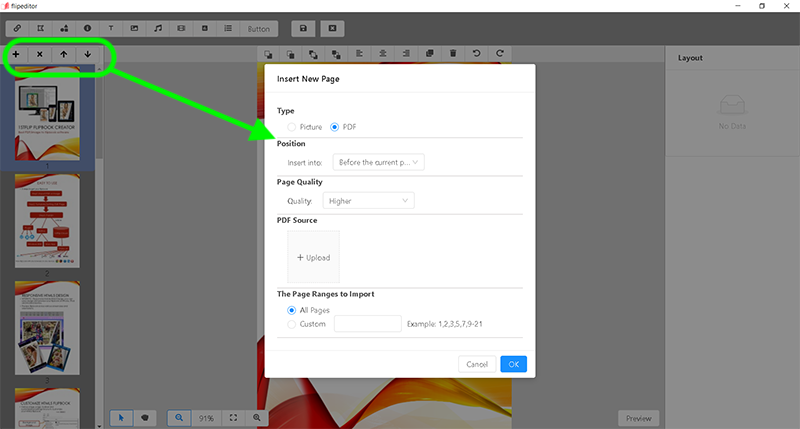Click the Layout panel header
Viewport: 800px width, 429px height.
tap(690, 58)
